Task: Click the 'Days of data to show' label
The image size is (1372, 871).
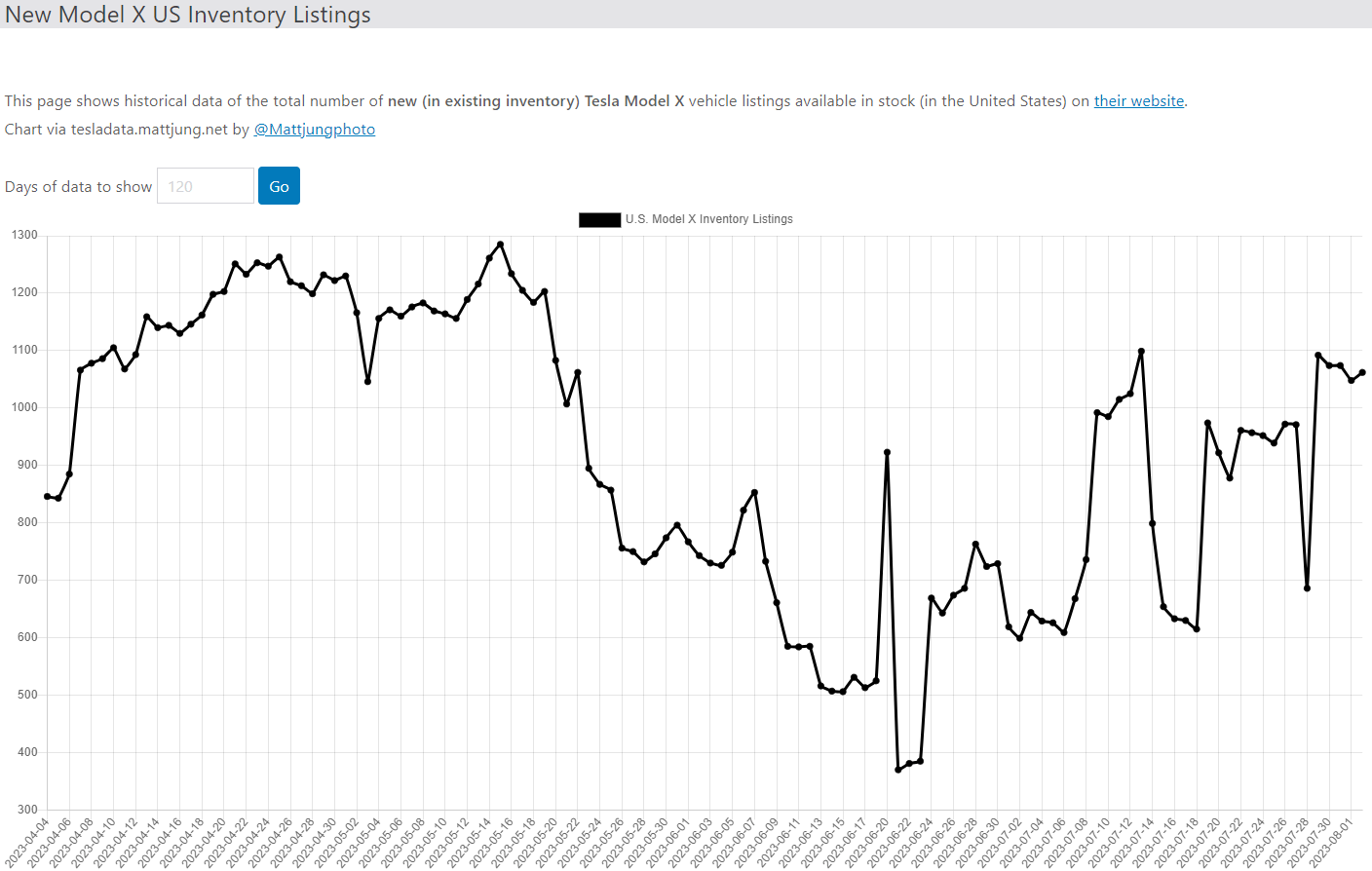Action: click(x=79, y=186)
